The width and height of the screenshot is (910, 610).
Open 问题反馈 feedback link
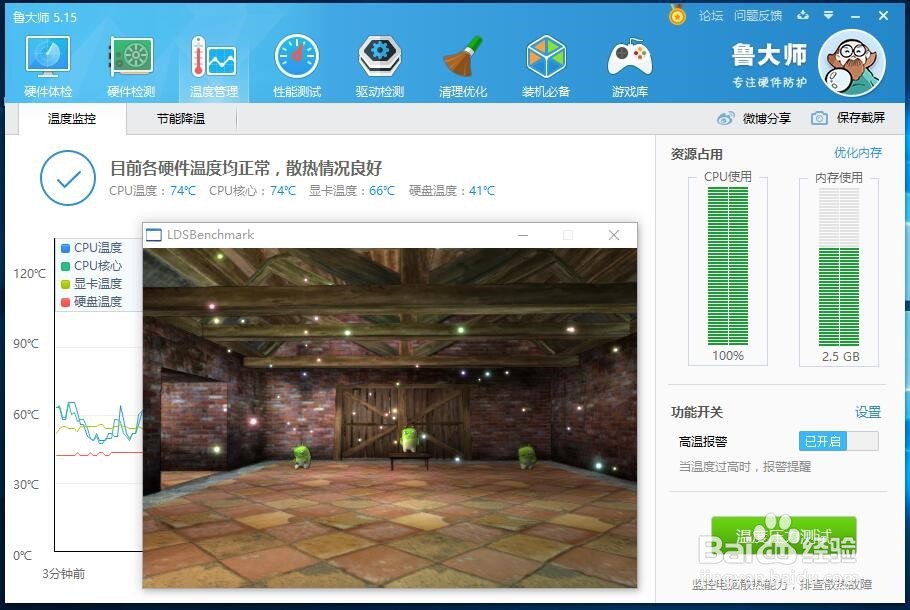pyautogui.click(x=758, y=16)
